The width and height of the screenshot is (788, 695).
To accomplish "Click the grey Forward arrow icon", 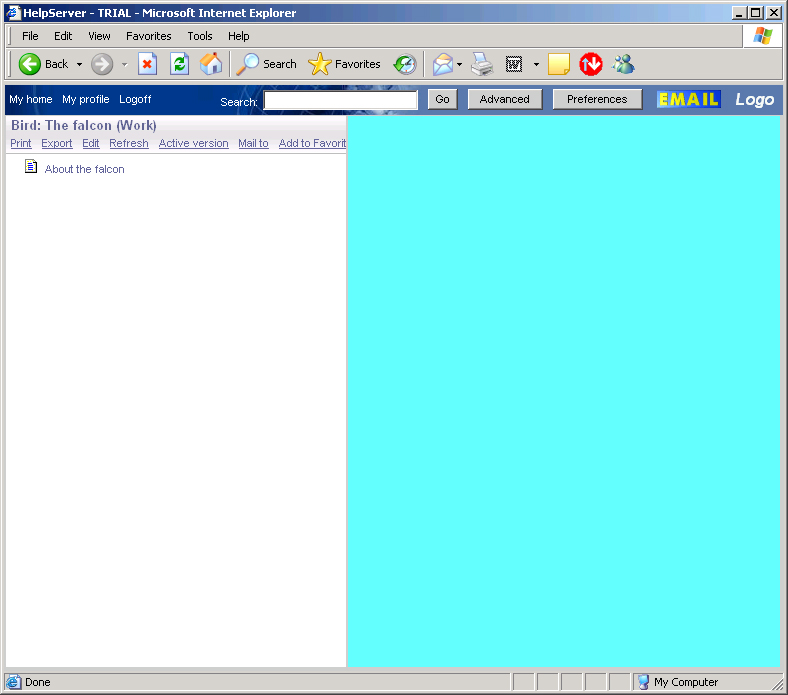I will (x=102, y=64).
